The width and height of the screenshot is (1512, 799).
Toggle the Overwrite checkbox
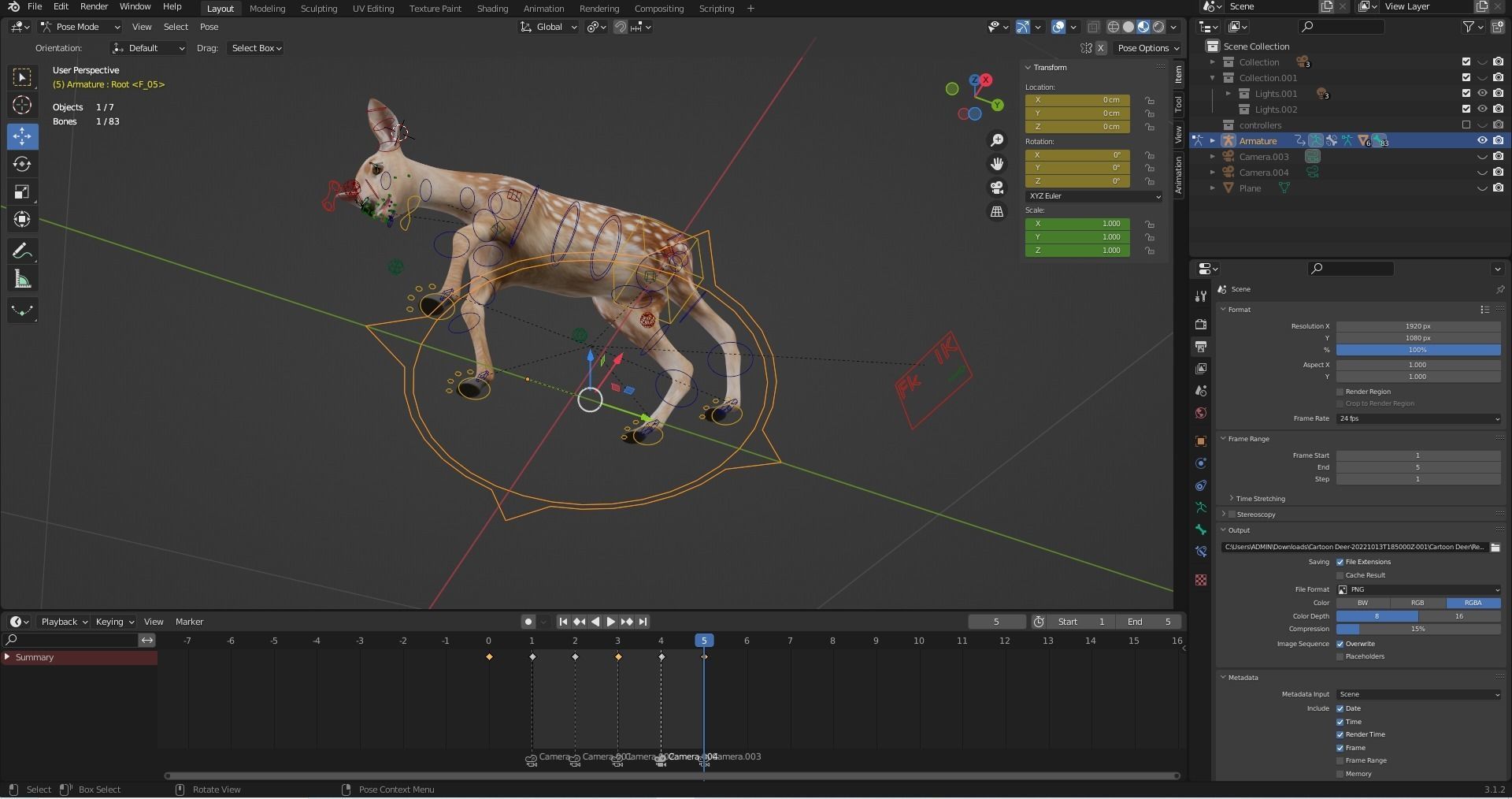tap(1340, 644)
